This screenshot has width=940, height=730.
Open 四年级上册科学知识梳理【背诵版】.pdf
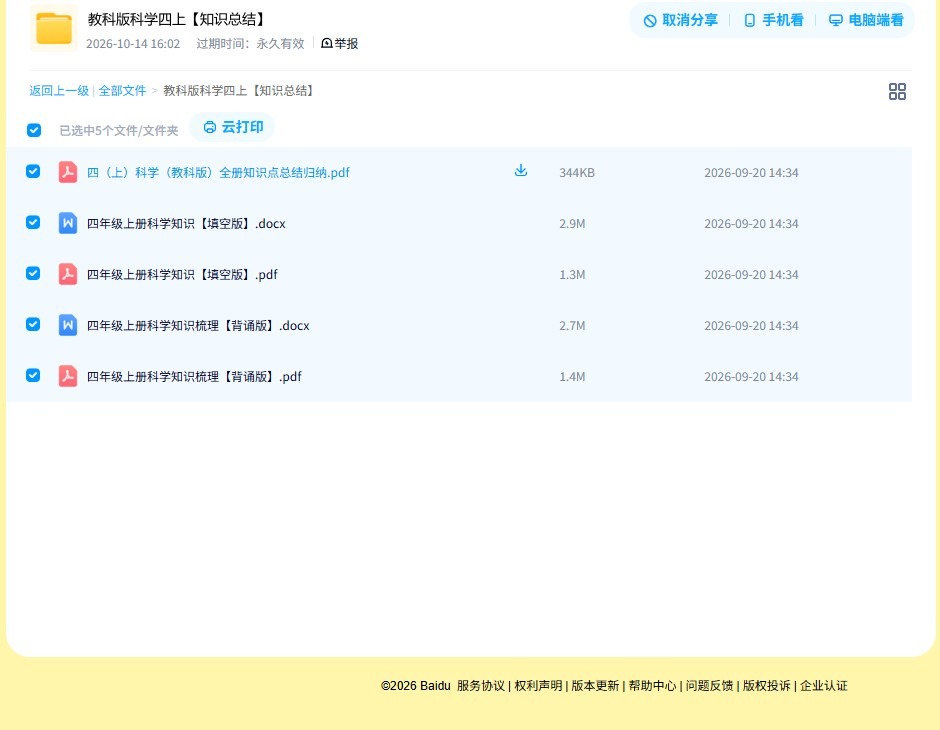[x=194, y=376]
